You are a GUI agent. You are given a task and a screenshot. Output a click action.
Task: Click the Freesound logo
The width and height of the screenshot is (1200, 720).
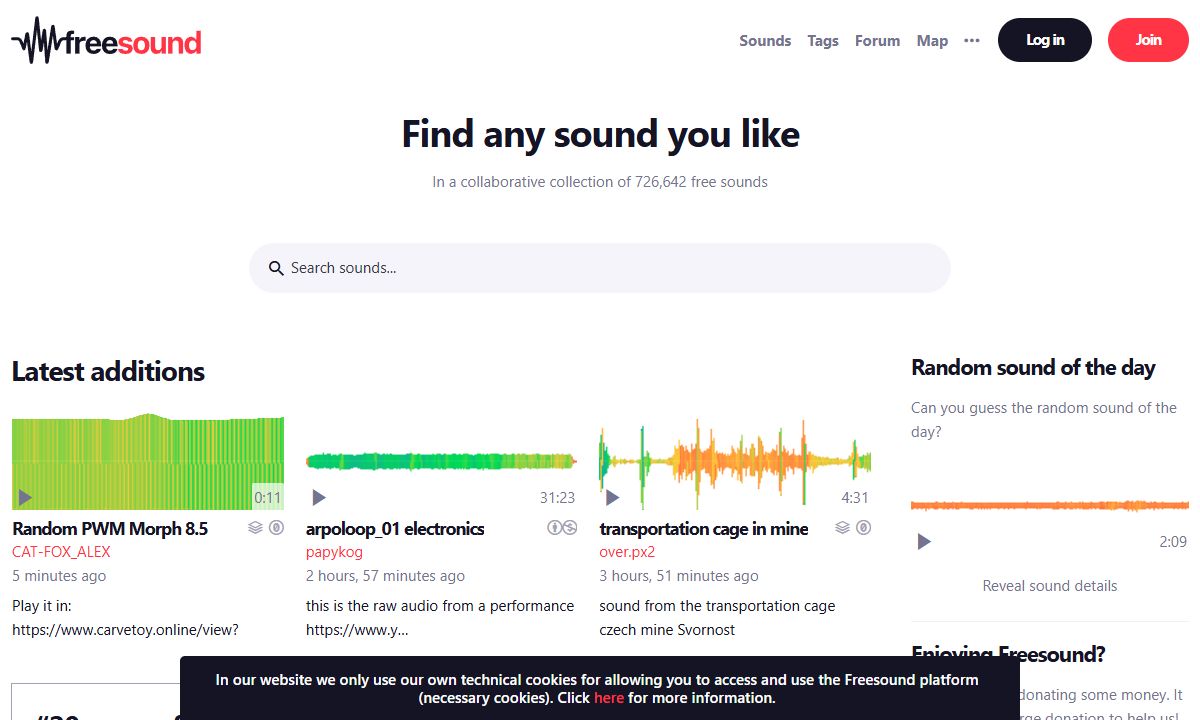click(x=106, y=41)
